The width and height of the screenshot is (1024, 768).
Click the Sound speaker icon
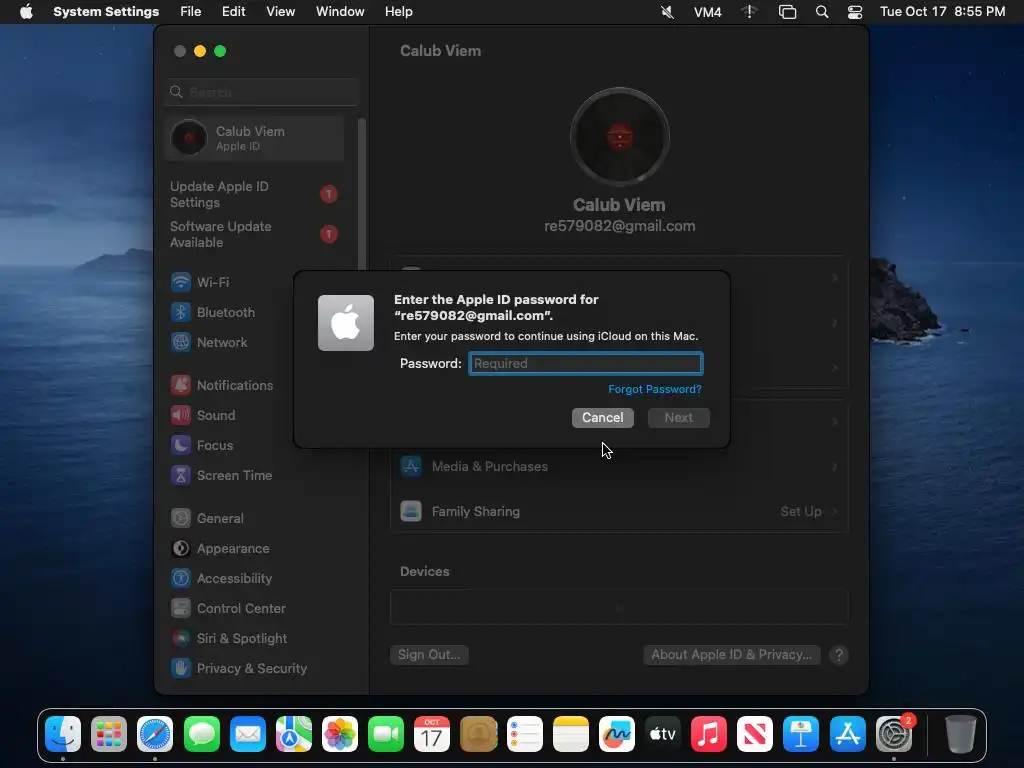181,415
